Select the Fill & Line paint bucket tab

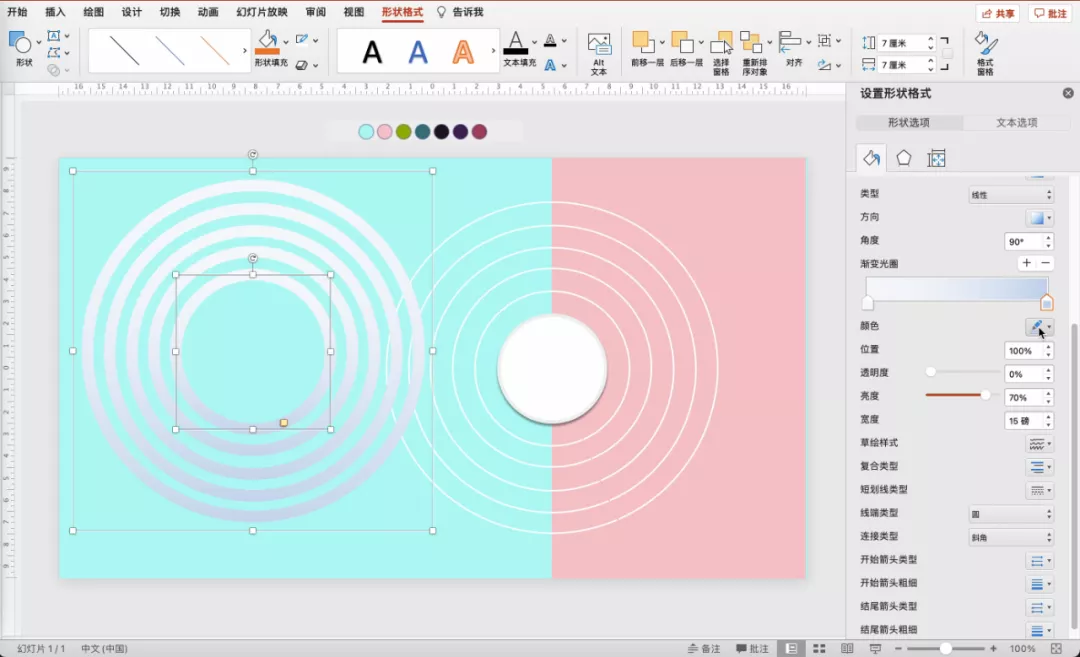point(871,158)
